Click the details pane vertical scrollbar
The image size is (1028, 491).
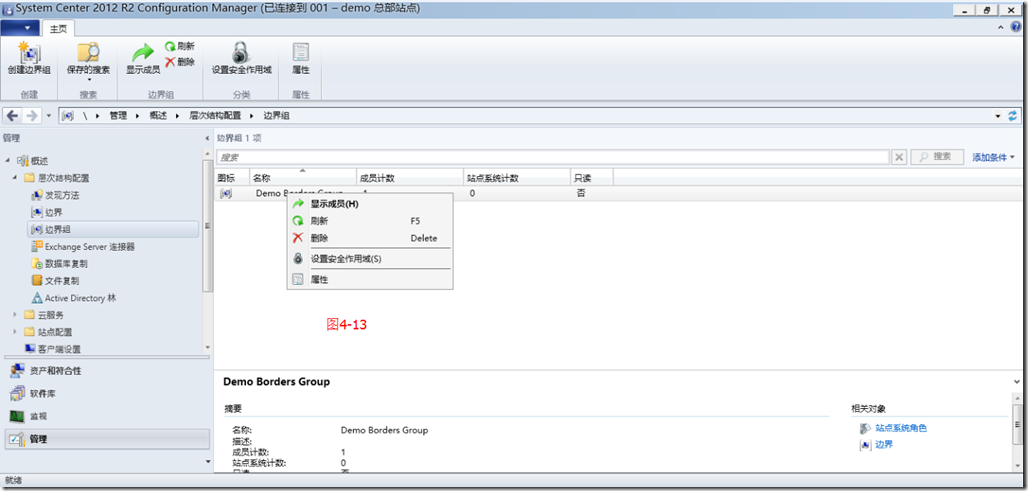[x=1017, y=425]
